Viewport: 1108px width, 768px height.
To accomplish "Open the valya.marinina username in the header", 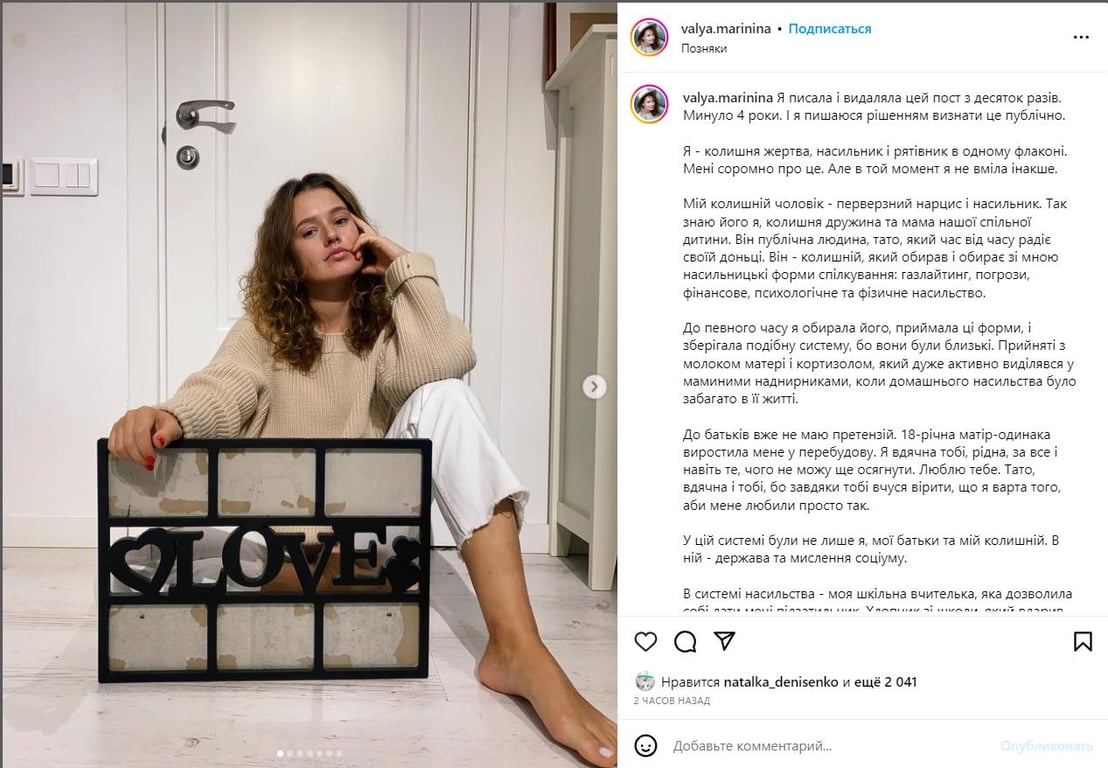I will click(726, 29).
